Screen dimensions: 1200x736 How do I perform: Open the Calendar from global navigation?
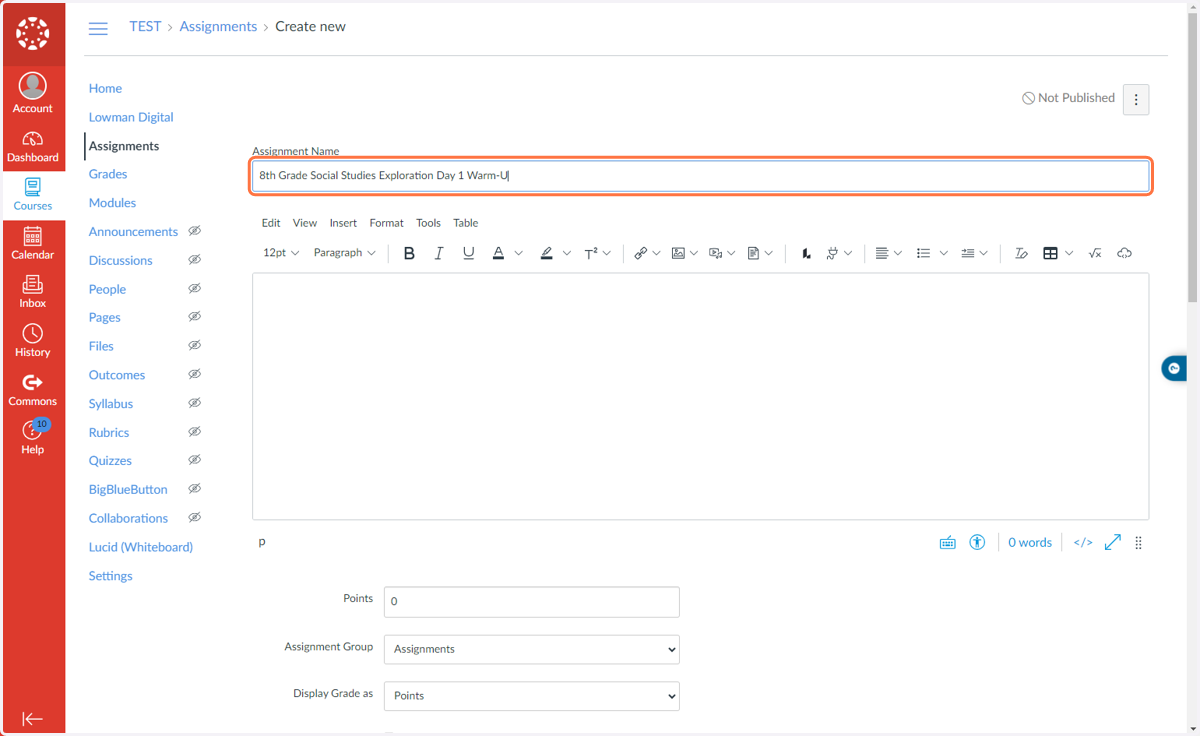click(32, 244)
